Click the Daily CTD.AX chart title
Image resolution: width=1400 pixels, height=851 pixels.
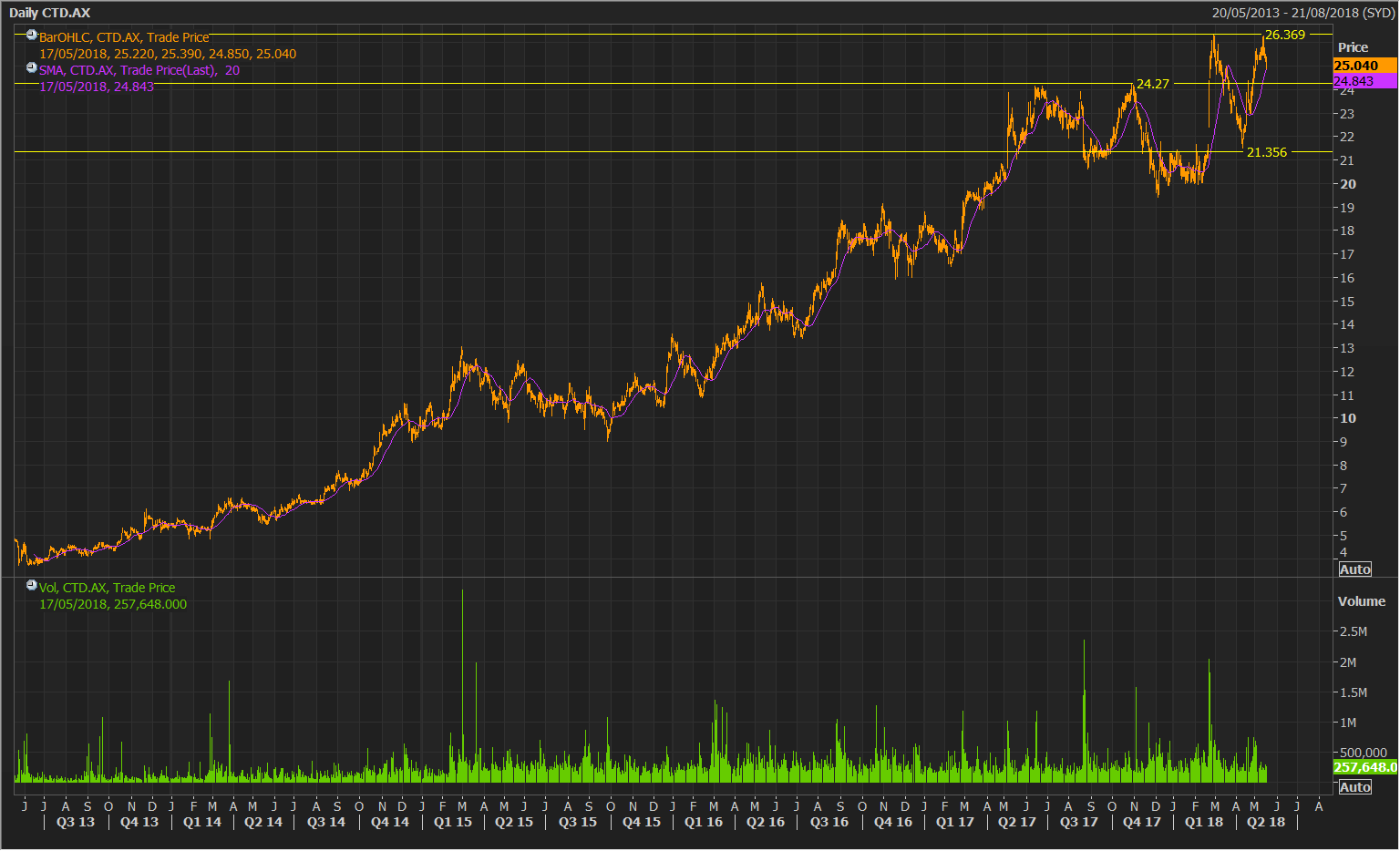point(50,13)
